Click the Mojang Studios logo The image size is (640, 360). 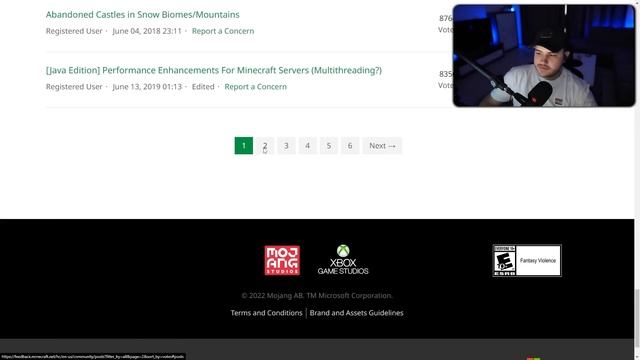[x=282, y=260]
